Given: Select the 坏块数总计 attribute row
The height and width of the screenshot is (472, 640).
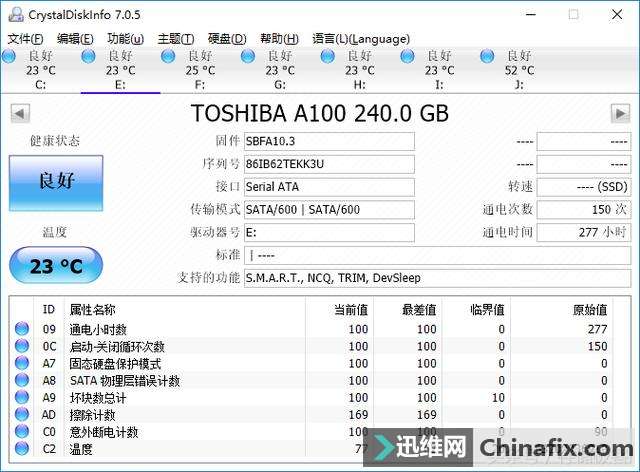Looking at the screenshot, I should pyautogui.click(x=311, y=397).
